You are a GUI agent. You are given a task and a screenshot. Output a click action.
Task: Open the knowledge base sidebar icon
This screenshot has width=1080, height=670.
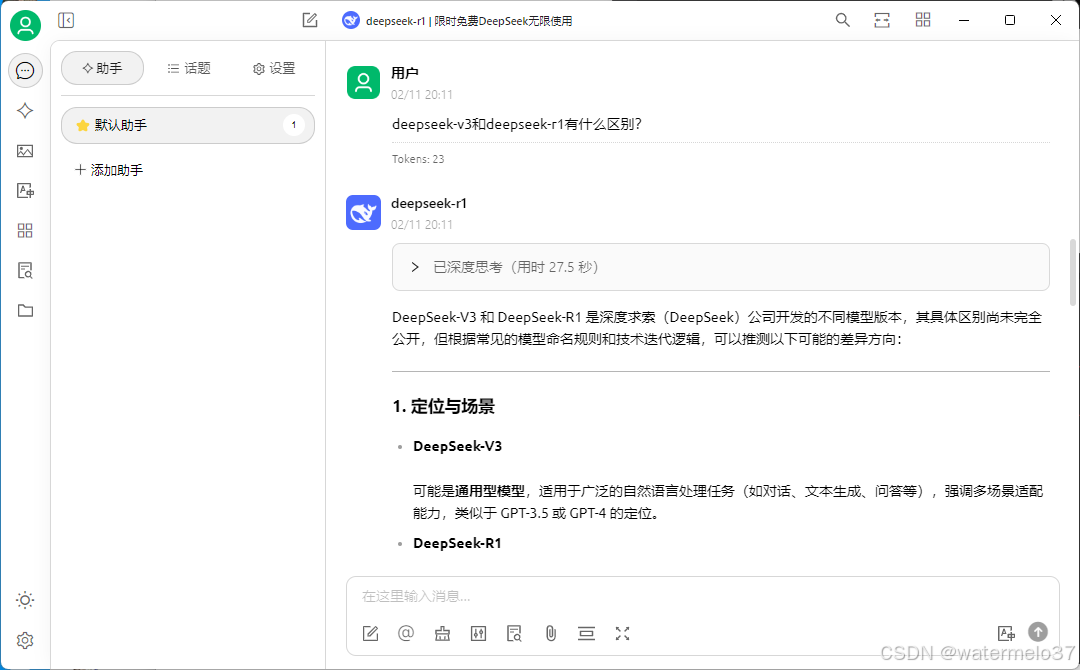(25, 271)
